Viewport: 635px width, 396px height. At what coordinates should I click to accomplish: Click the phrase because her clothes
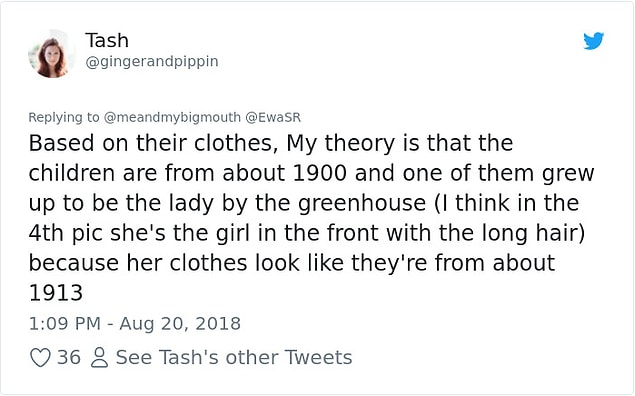138,264
